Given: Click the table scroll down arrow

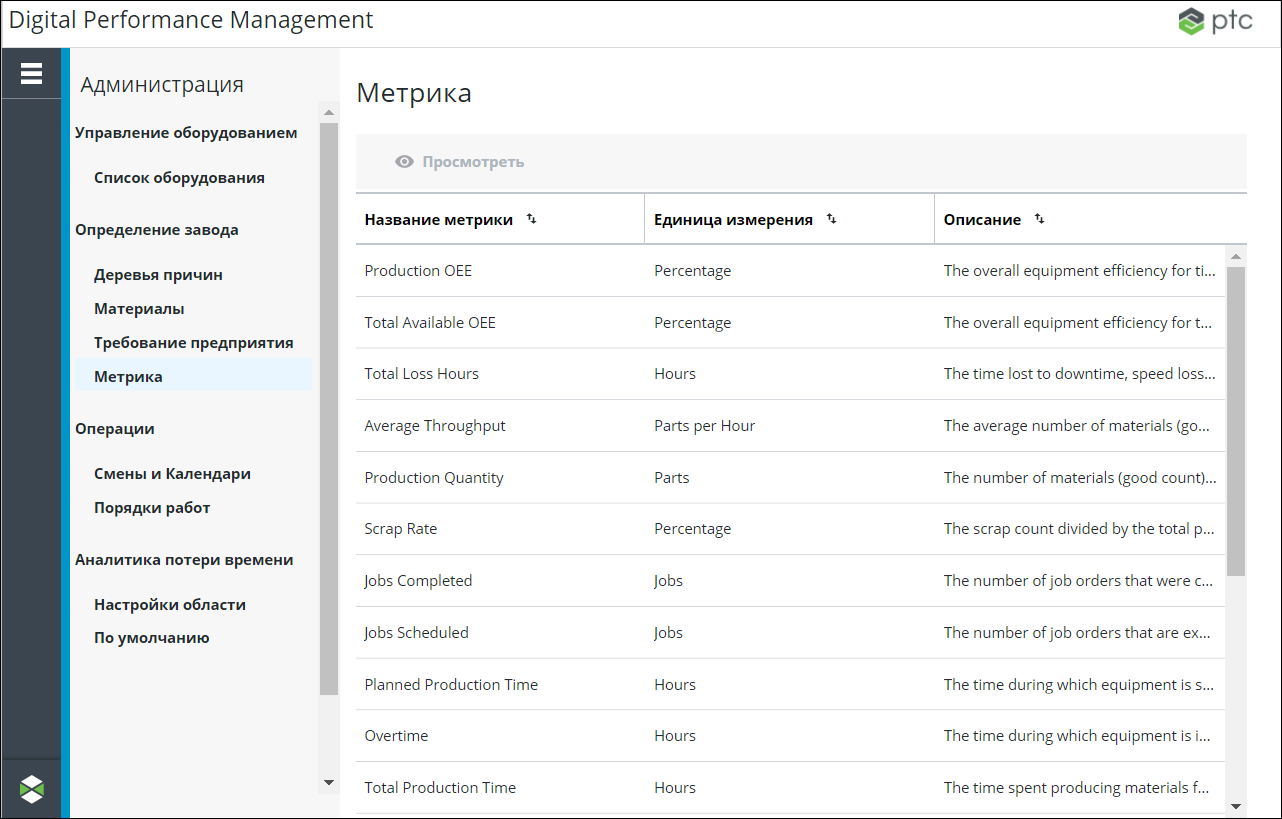Looking at the screenshot, I should [x=1236, y=805].
